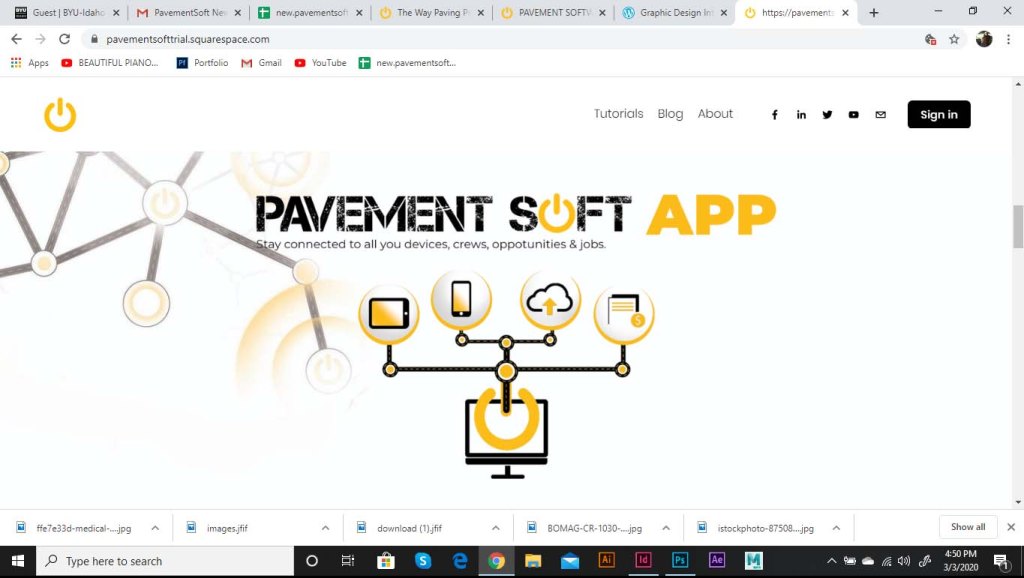Open dropdown arrow for istockphoto download
The height and width of the screenshot is (578, 1024).
click(x=837, y=528)
